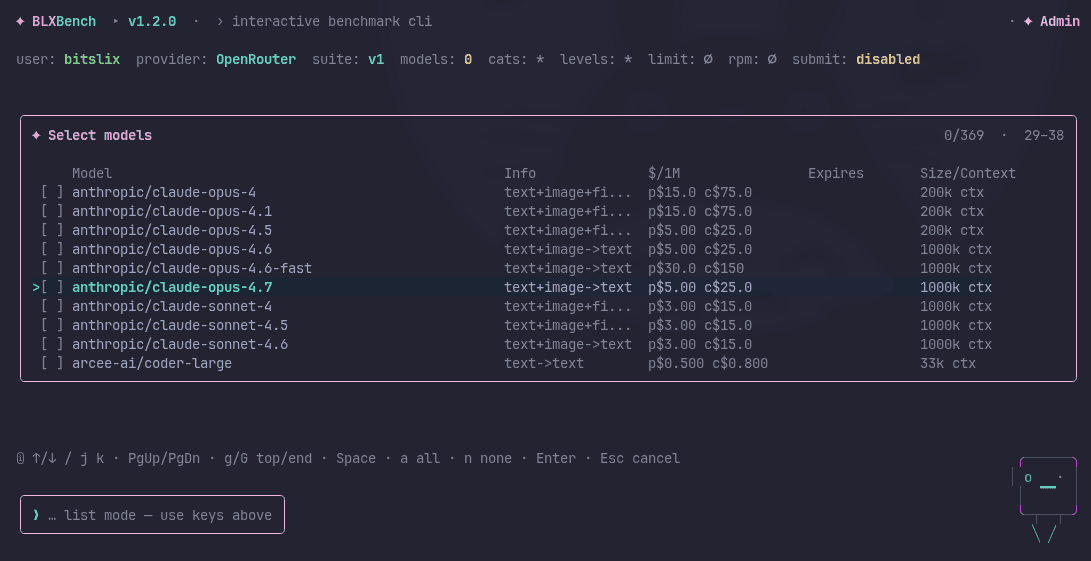Click the mouse icon before the key hints
The image size is (1091, 561).
click(20, 459)
